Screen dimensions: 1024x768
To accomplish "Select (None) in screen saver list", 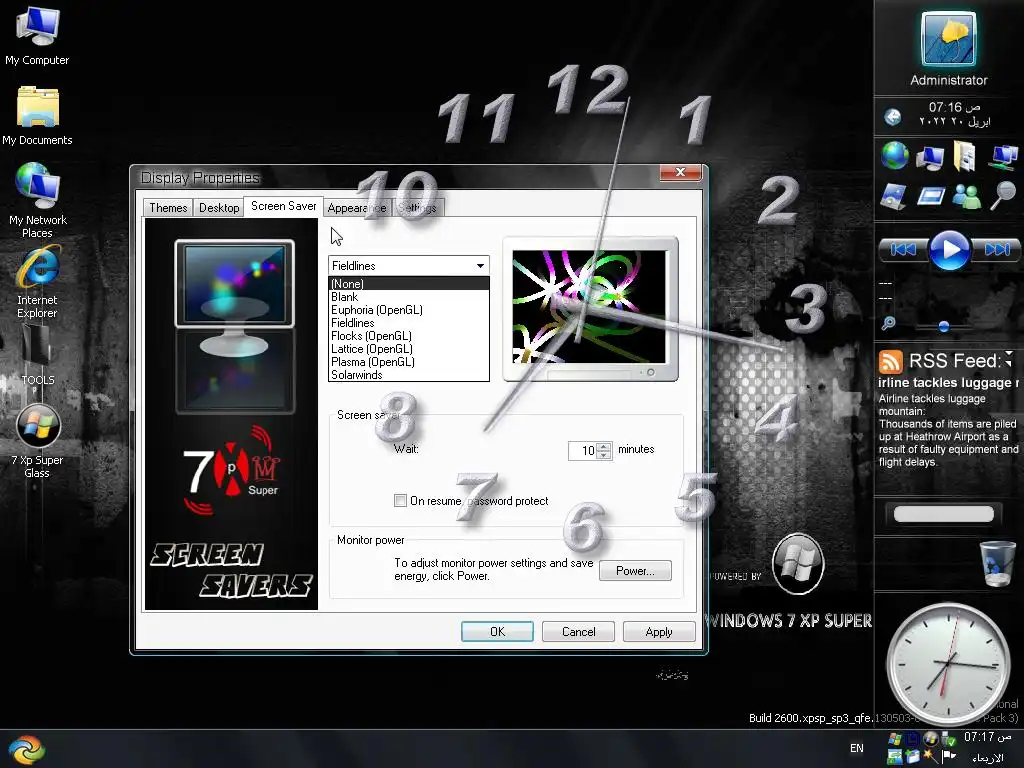I will [409, 283].
